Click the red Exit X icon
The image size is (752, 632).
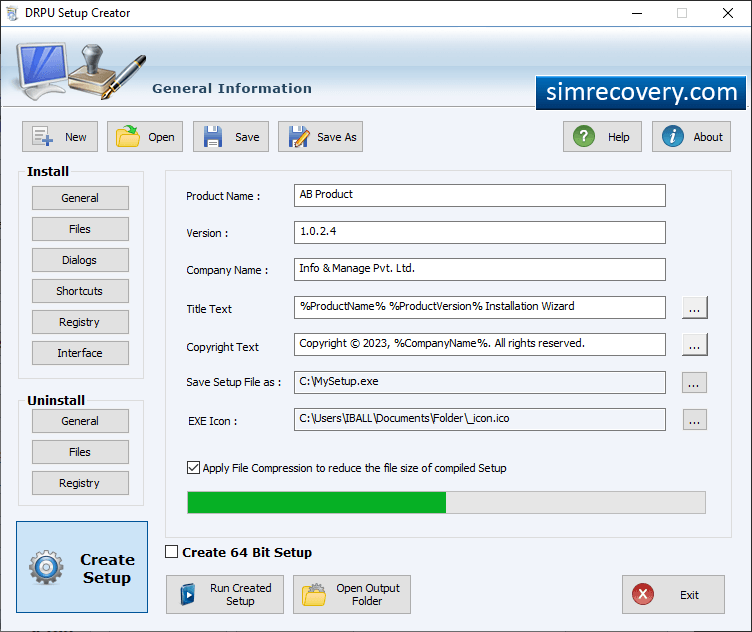[x=643, y=595]
